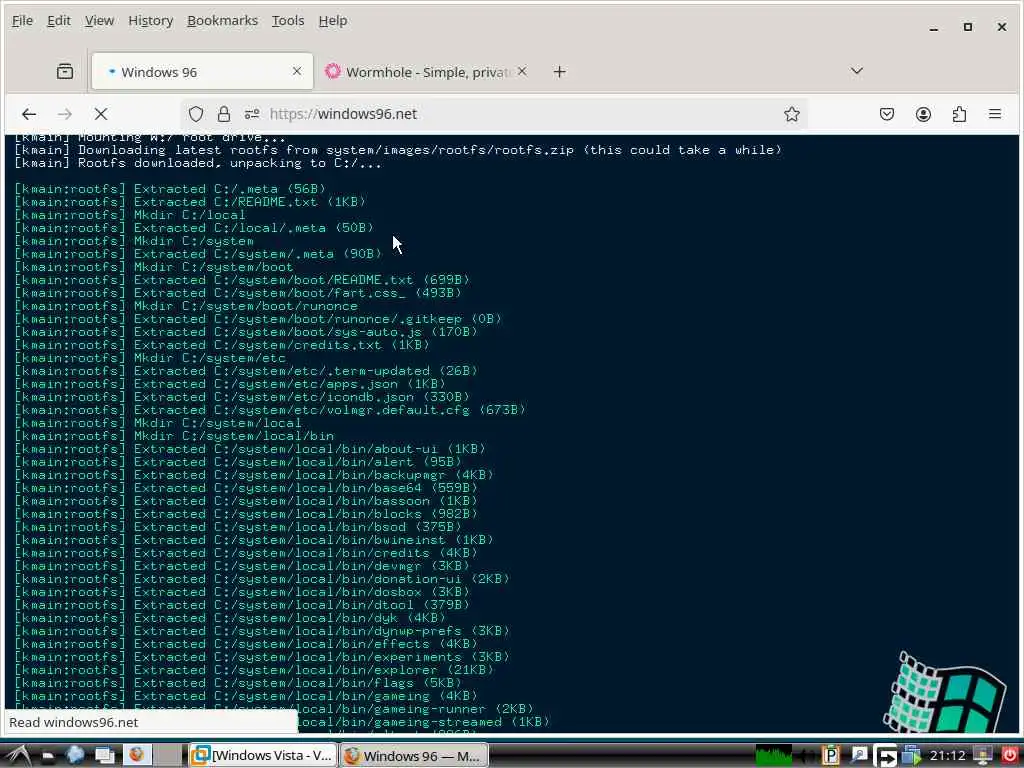Open the Firefox account icon

tap(923, 114)
